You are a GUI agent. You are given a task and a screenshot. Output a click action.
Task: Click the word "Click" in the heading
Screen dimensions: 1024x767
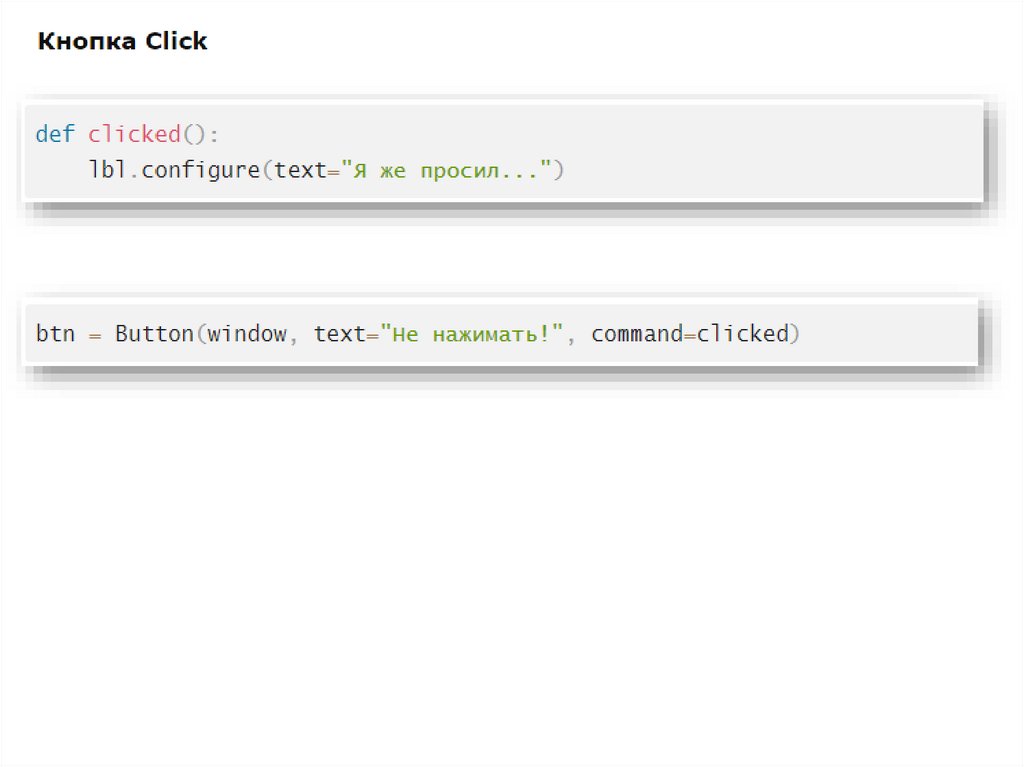click(176, 42)
